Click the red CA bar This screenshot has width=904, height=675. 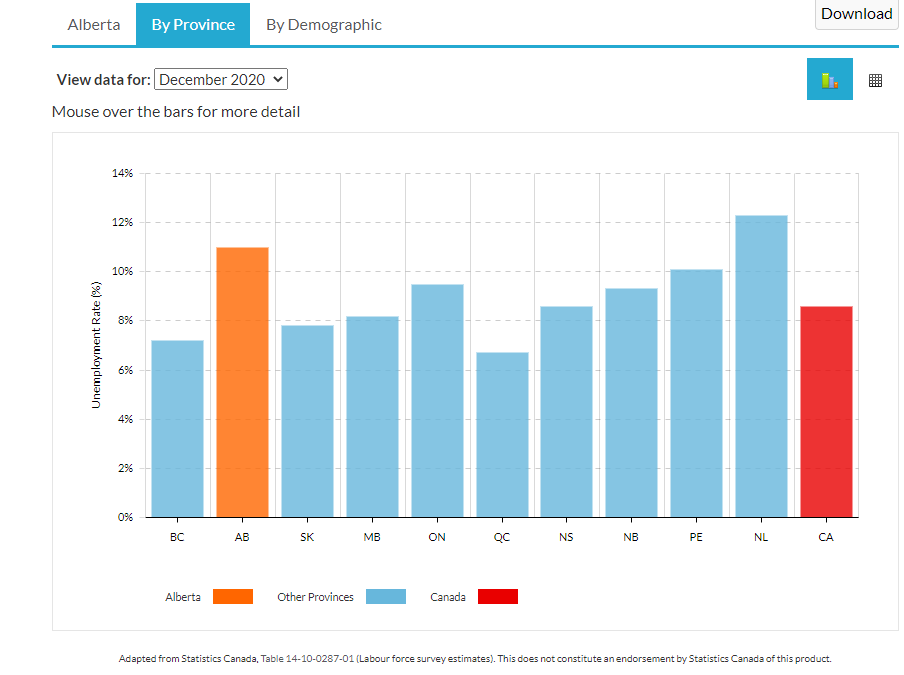[x=826, y=411]
